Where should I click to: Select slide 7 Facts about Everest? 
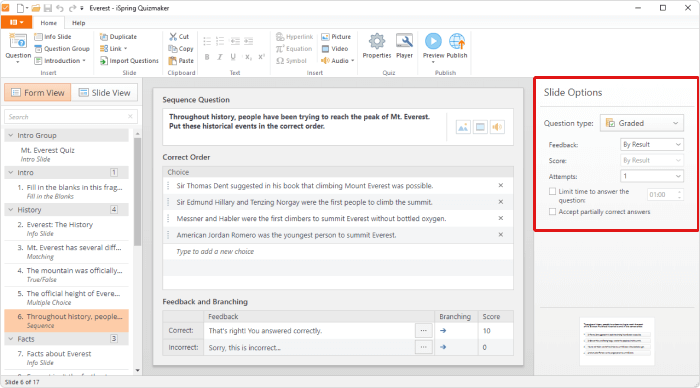(x=67, y=358)
